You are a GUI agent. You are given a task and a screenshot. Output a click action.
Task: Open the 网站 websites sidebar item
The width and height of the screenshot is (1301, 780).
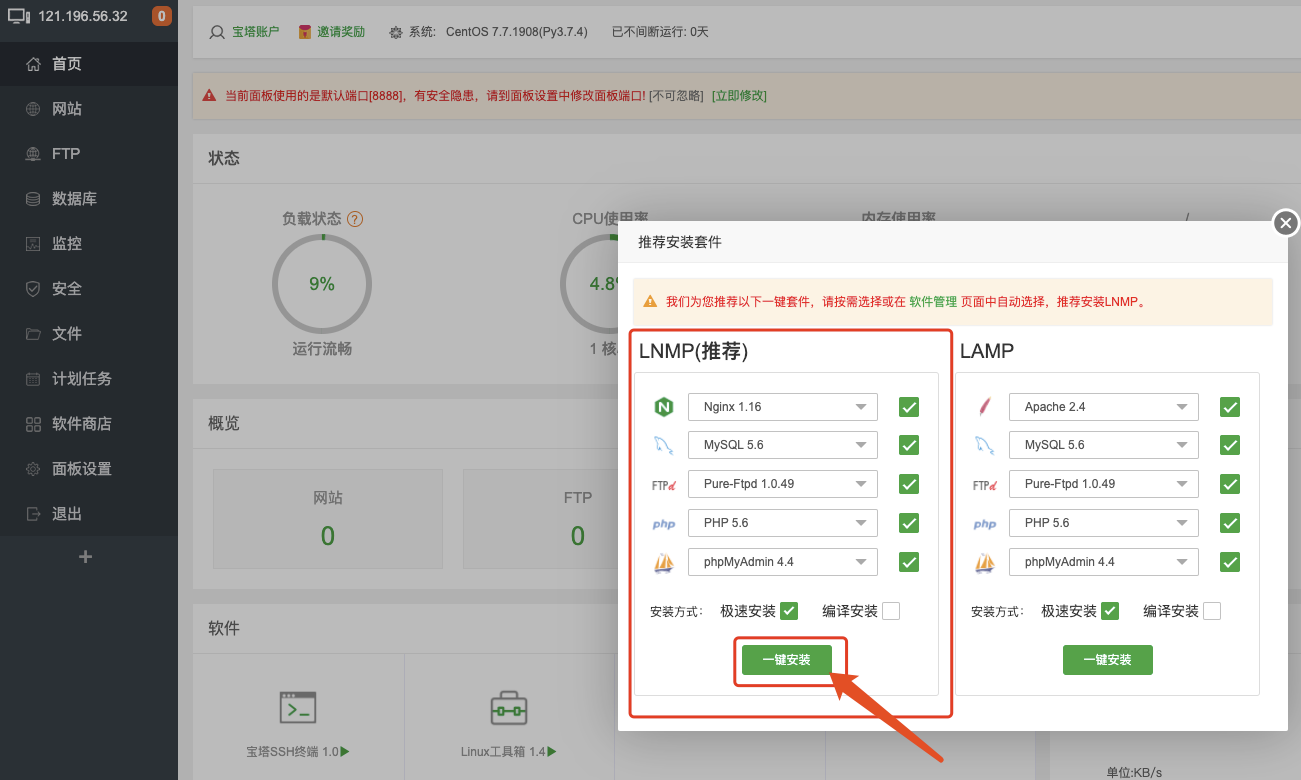tap(89, 109)
